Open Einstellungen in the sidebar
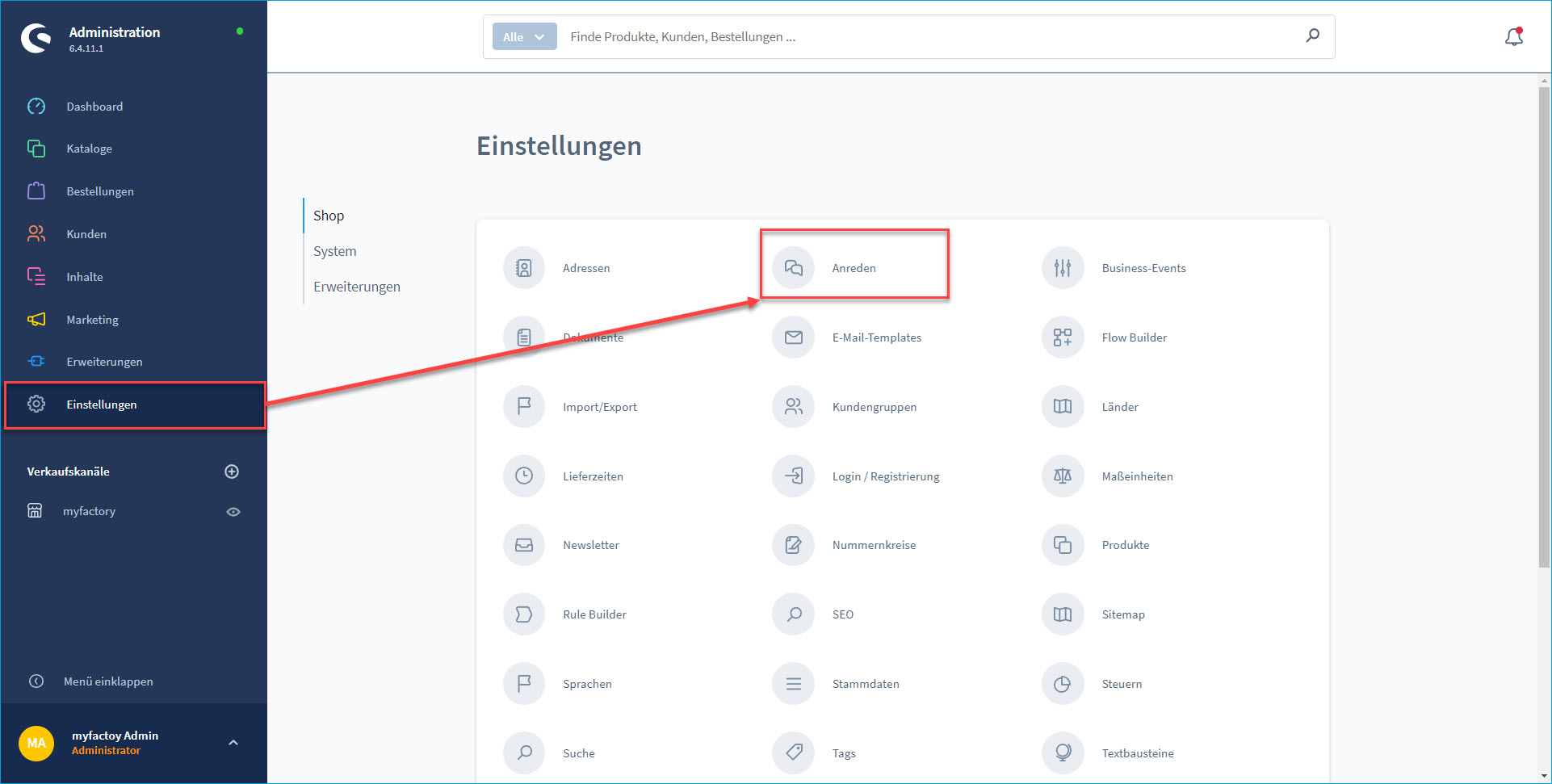Viewport: 1552px width, 784px height. (x=134, y=405)
